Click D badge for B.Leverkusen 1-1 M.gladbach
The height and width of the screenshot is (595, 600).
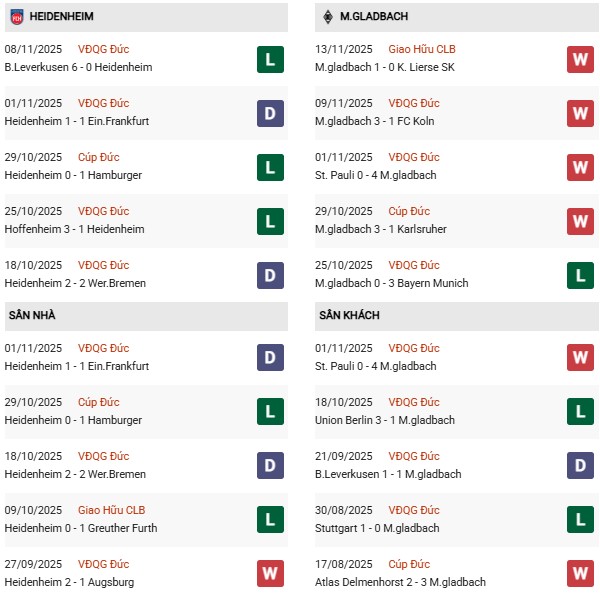click(580, 466)
